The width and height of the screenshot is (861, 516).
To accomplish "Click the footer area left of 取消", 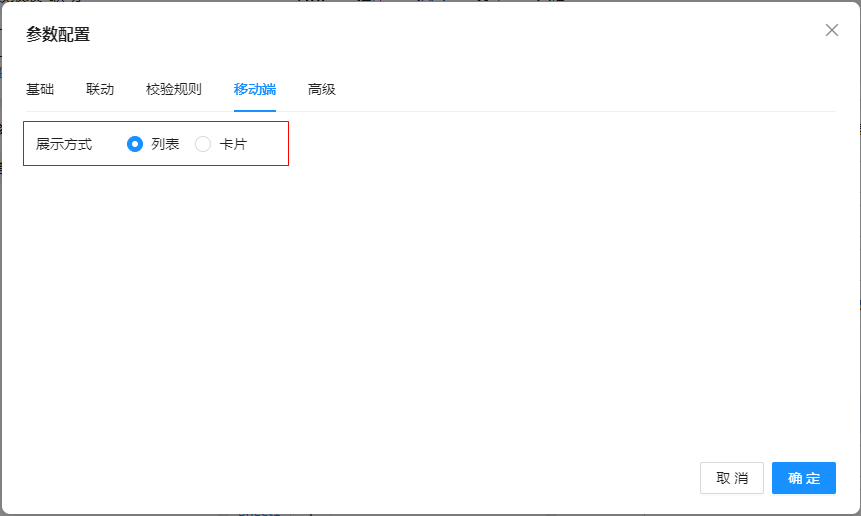I will click(x=400, y=478).
